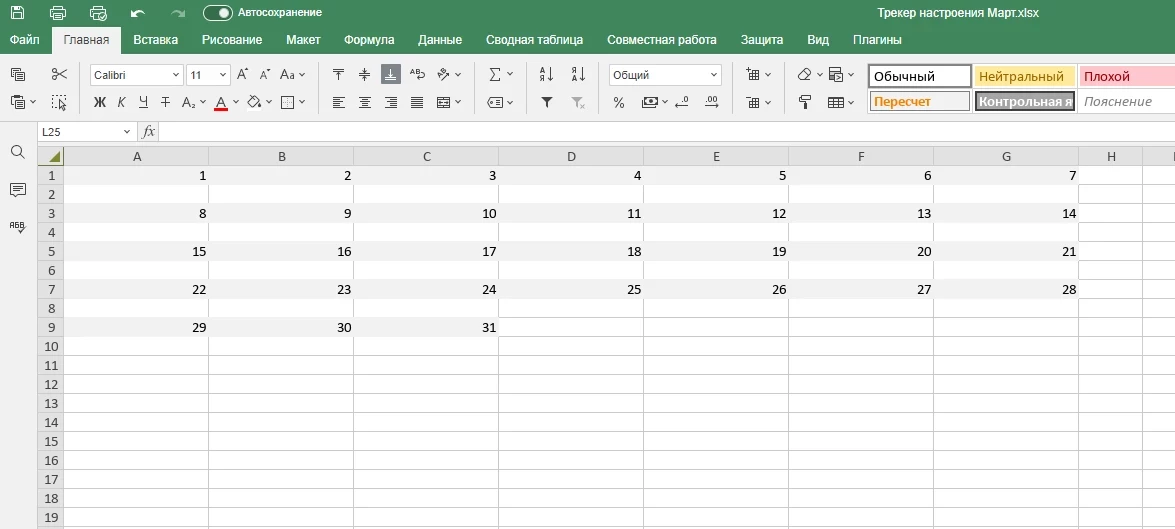Click the wrap text icon
The image size is (1175, 529).
(x=417, y=74)
